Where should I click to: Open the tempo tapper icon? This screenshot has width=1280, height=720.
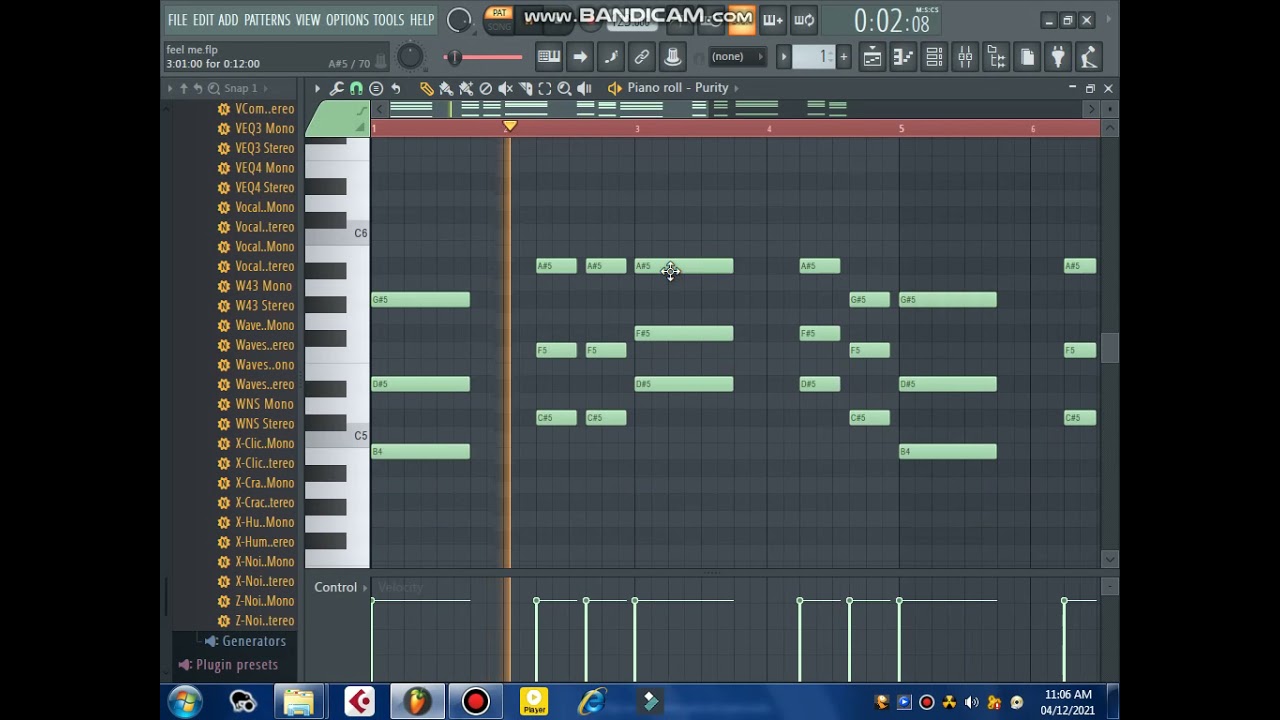pyautogui.click(x=1089, y=57)
